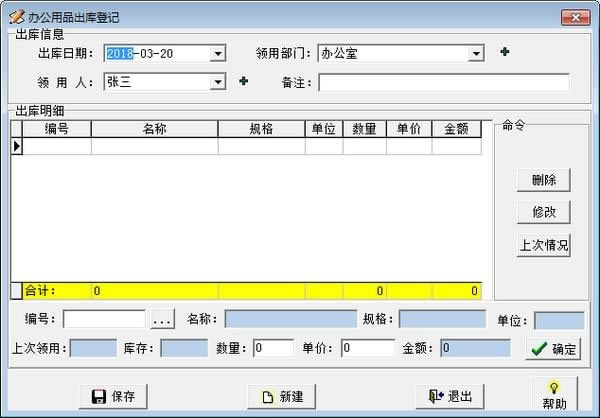
Task: Click into the 备注 text field
Action: click(x=443, y=82)
